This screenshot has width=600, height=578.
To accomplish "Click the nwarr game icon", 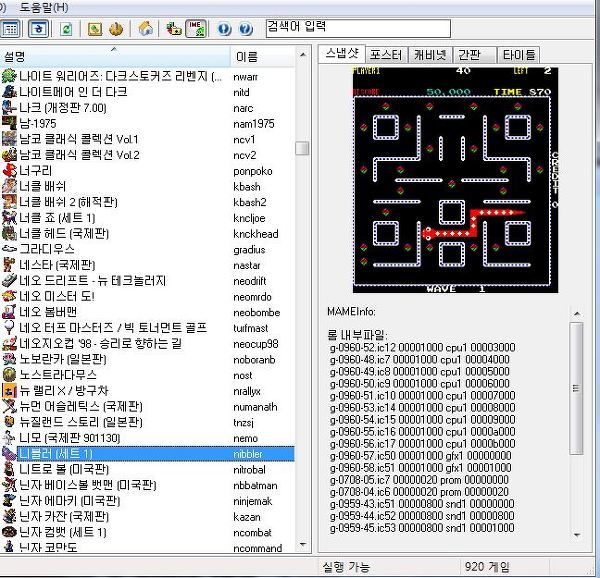I will 9,76.
